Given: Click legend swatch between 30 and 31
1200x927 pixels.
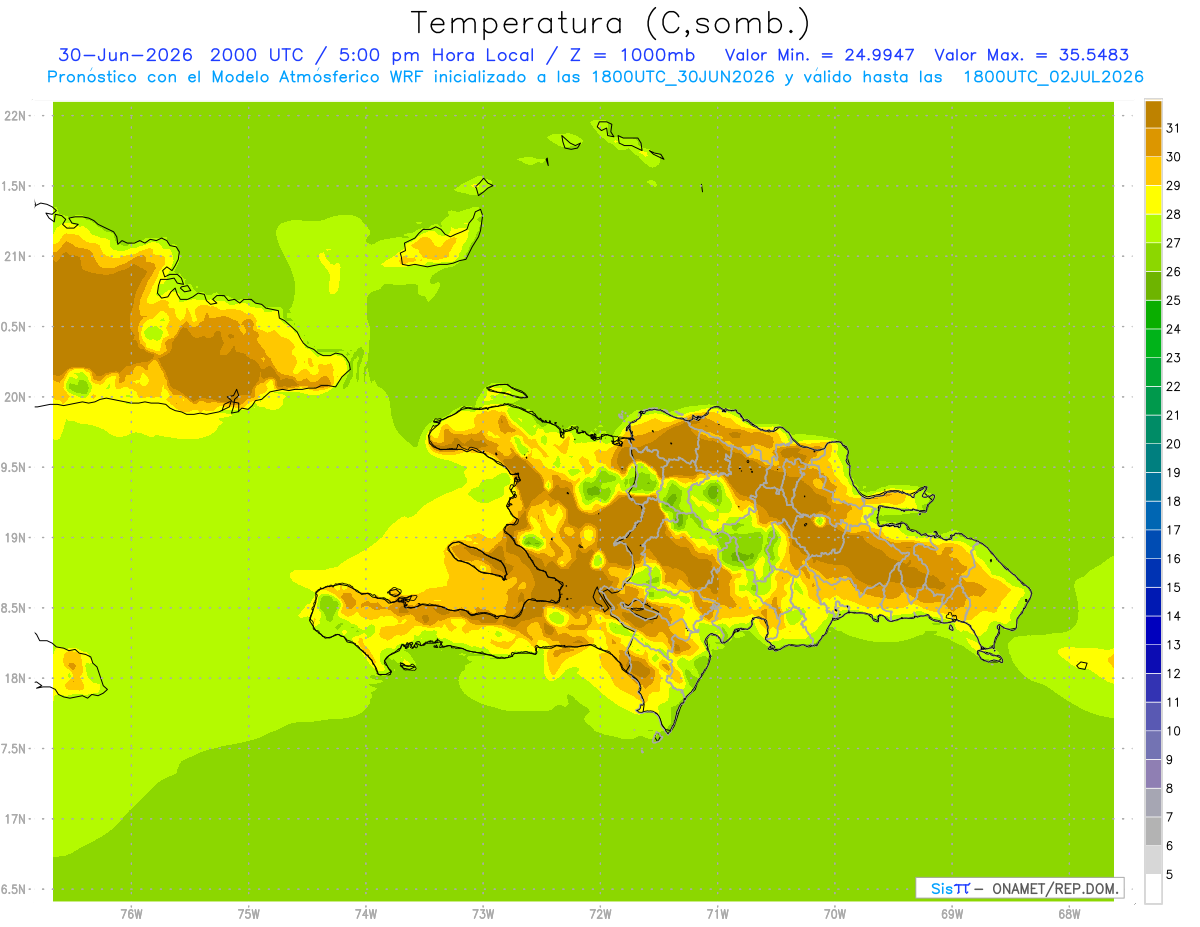Looking at the screenshot, I should [x=1153, y=142].
